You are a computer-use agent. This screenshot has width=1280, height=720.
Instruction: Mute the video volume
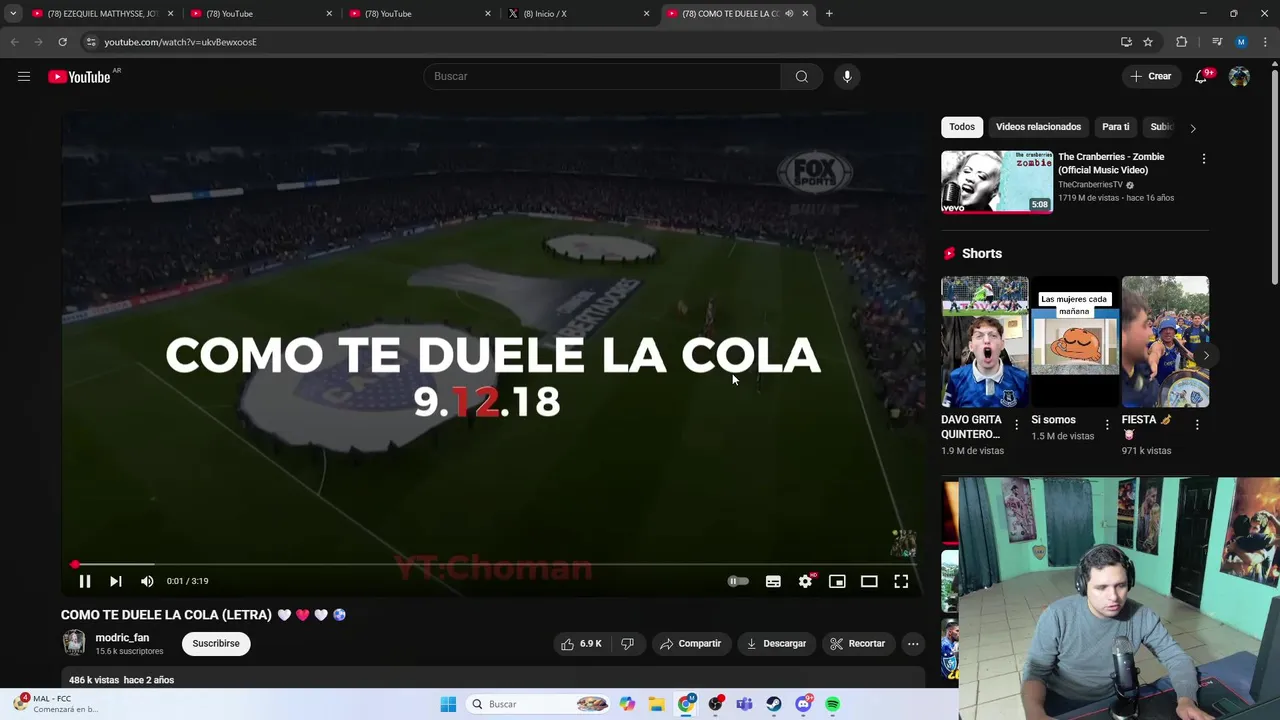click(x=147, y=581)
